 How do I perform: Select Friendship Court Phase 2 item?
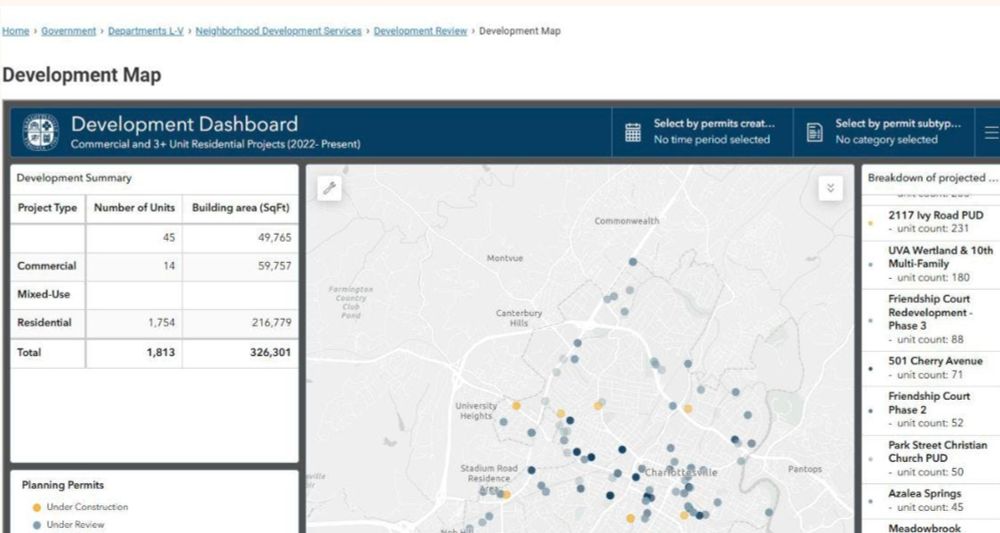click(x=931, y=409)
